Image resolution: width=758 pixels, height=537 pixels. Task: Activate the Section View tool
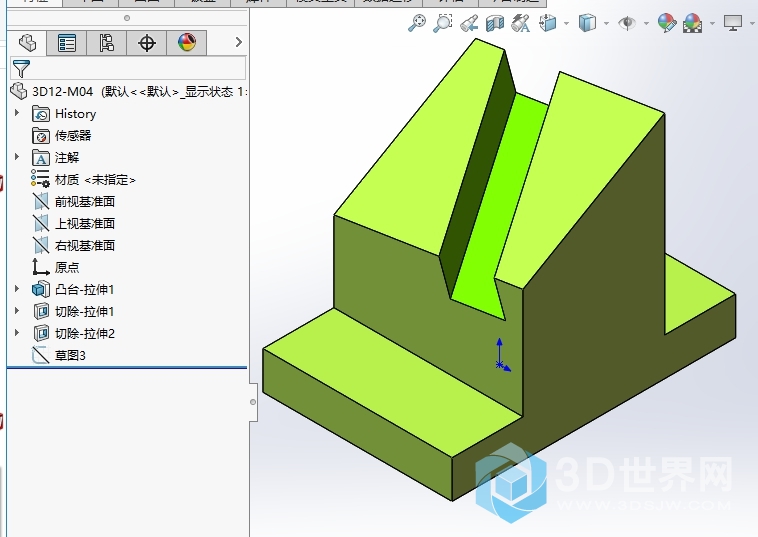click(x=494, y=23)
